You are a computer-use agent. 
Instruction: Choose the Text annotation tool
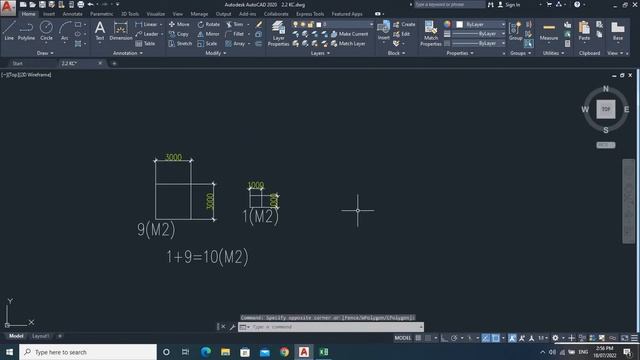pyautogui.click(x=100, y=31)
